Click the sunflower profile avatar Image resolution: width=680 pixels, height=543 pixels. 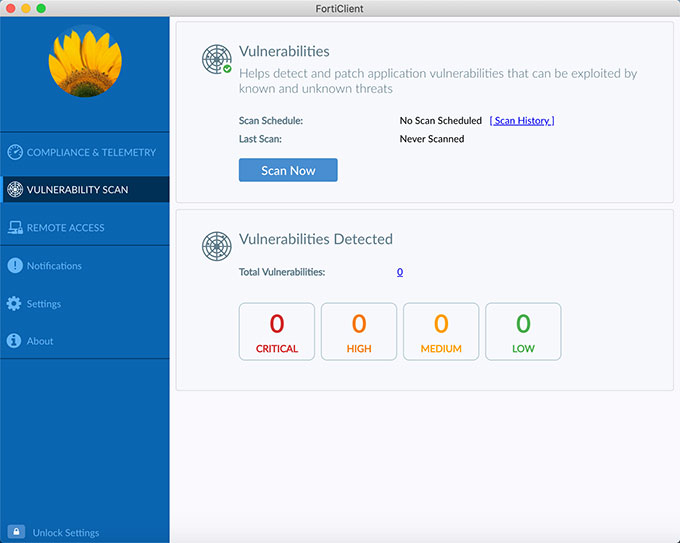(85, 60)
